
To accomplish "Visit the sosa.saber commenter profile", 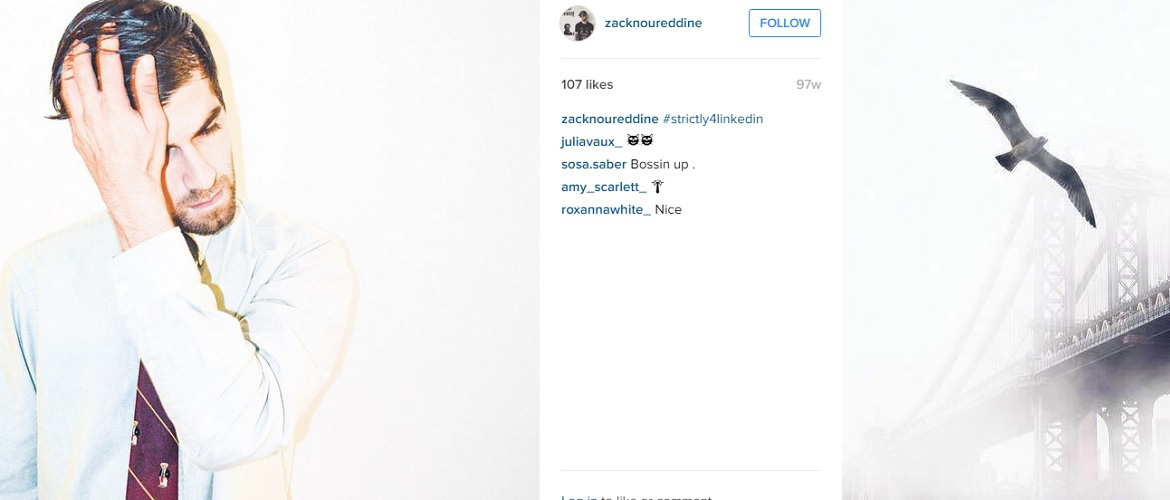I will (594, 164).
